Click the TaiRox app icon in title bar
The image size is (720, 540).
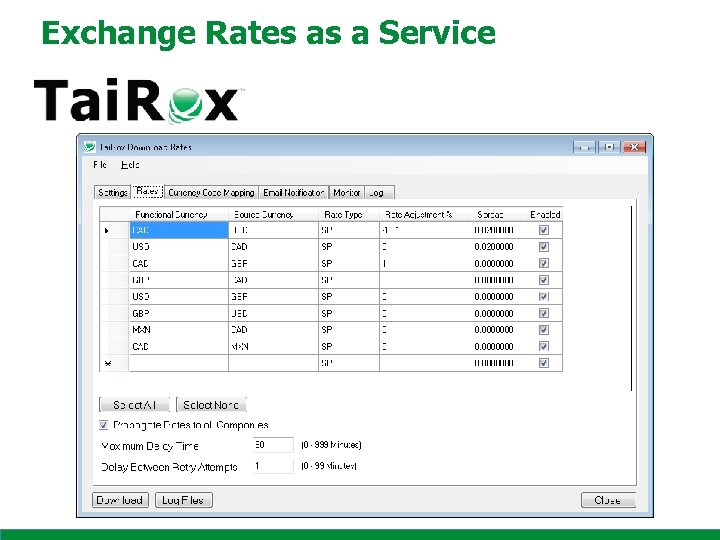[90, 147]
